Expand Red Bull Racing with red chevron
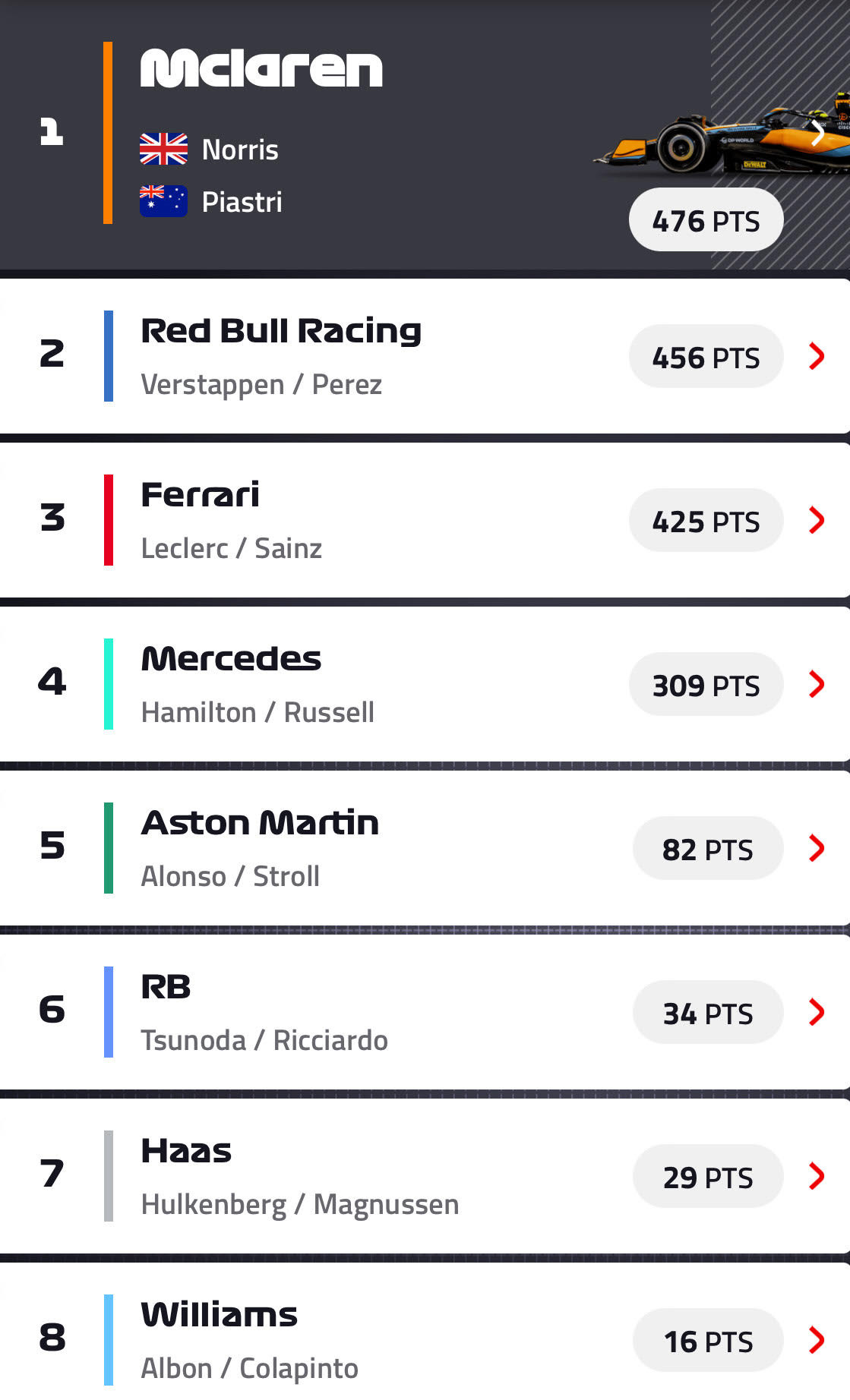This screenshot has width=850, height=1400. [817, 356]
